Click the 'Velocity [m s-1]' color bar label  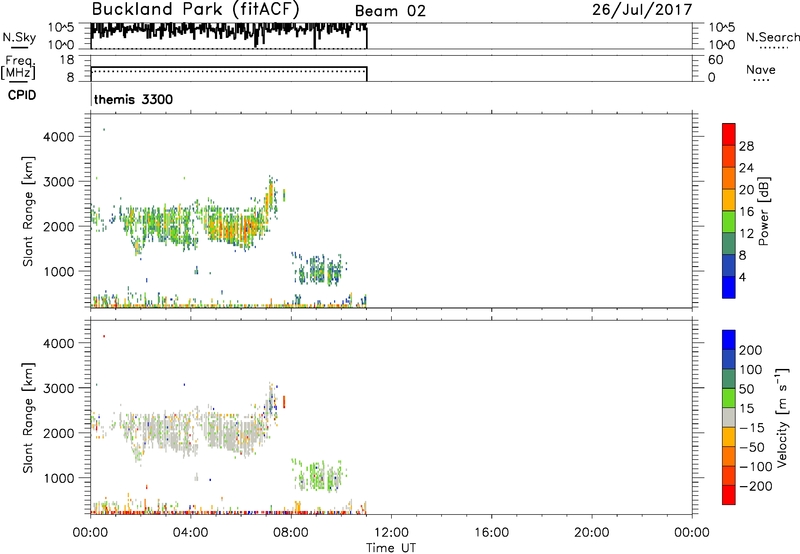point(783,417)
